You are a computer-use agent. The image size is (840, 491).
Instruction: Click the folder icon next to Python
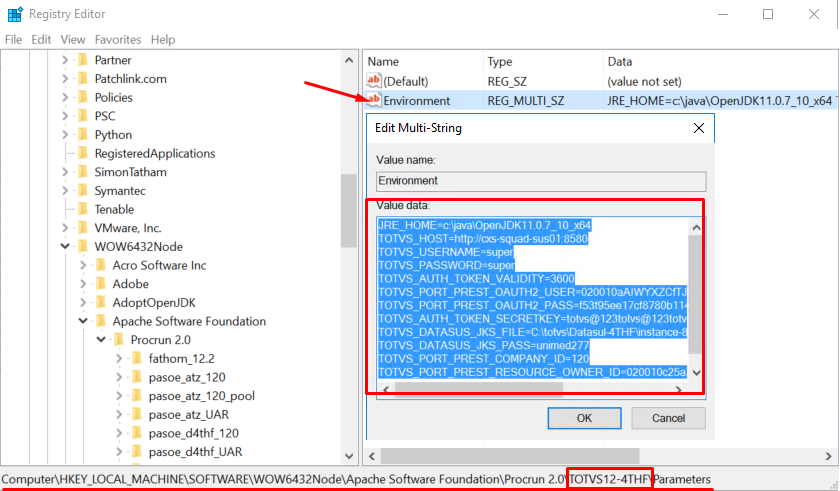82,134
